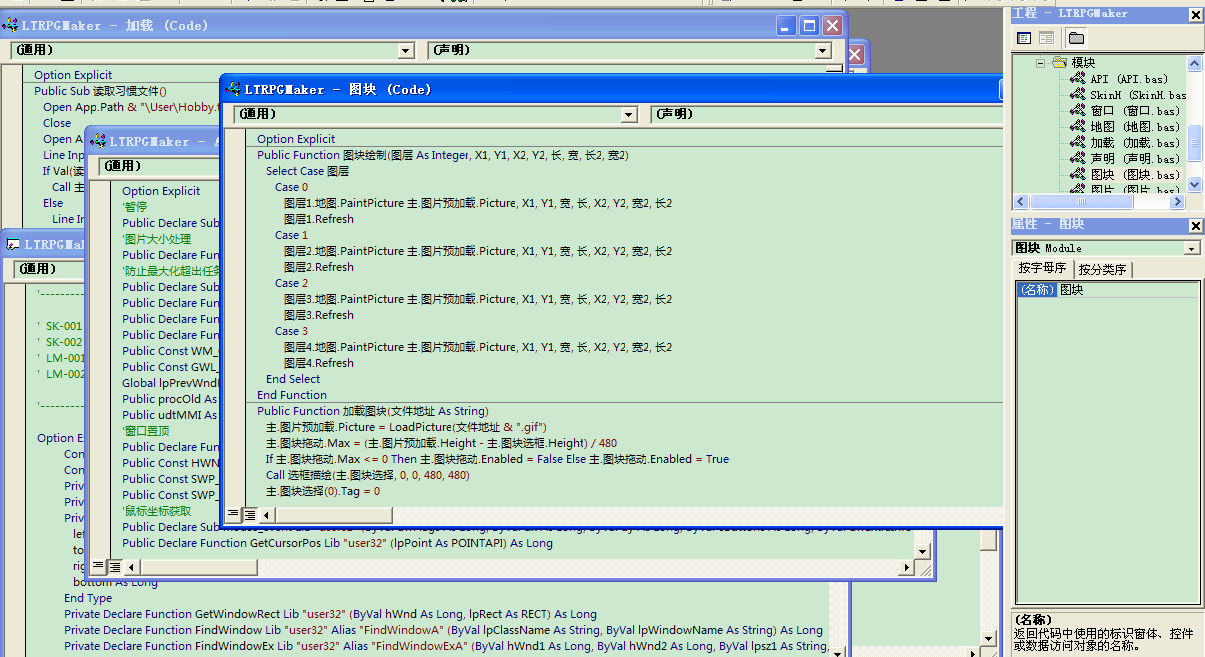
Task: Click project tree scroll-up arrow
Action: point(1195,63)
